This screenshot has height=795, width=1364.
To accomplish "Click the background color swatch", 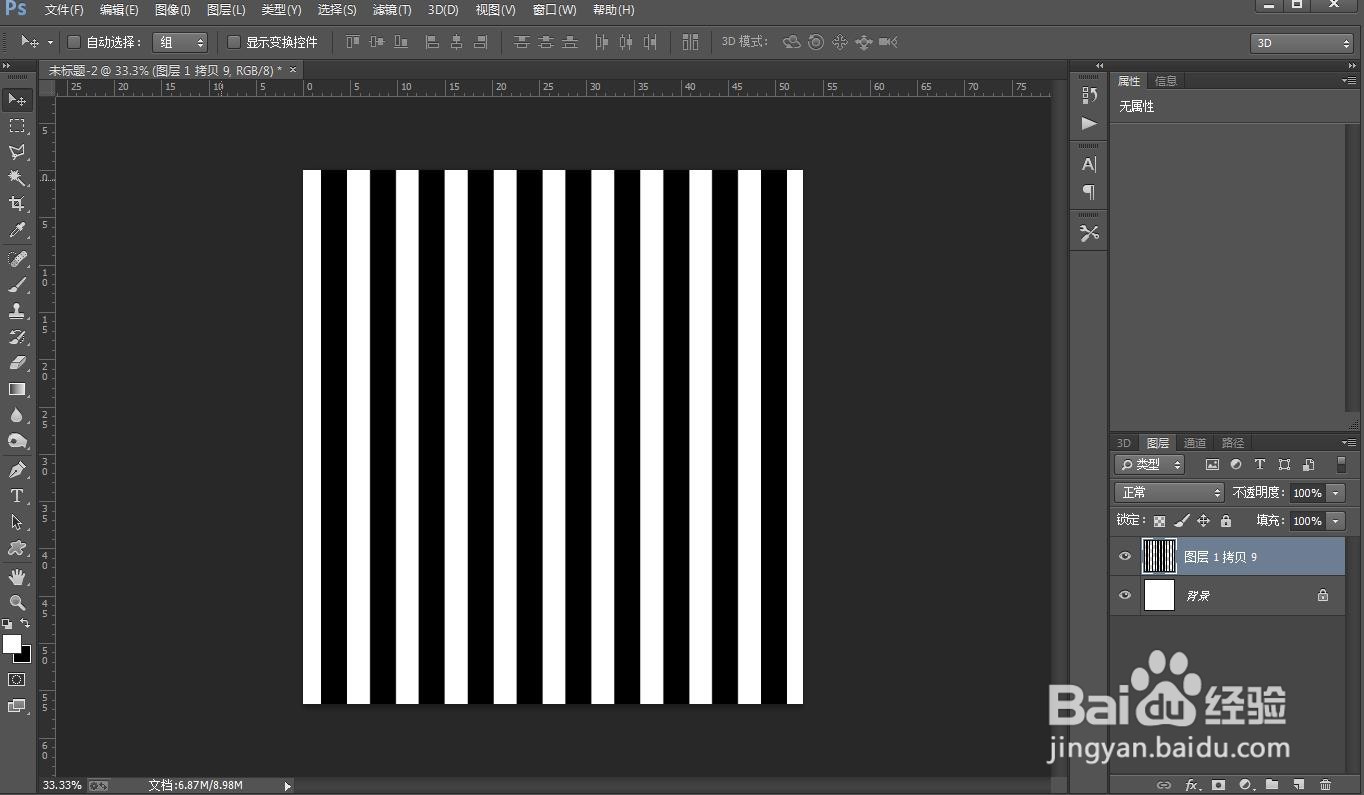I will tap(25, 657).
